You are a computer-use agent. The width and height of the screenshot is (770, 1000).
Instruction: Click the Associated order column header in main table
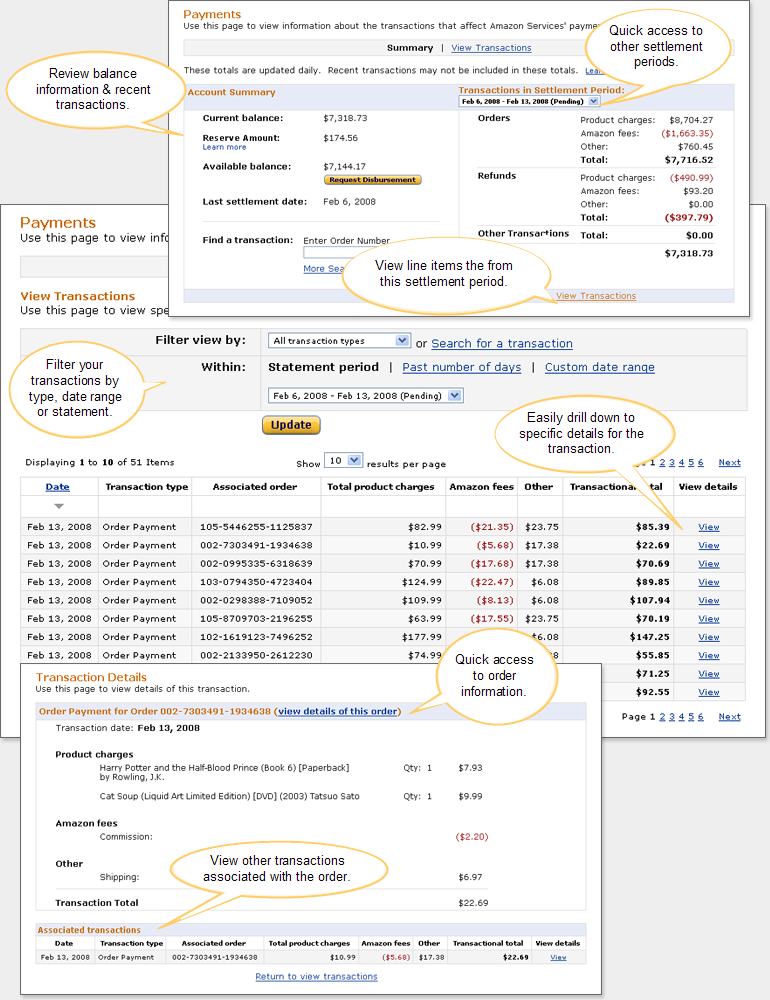pos(255,487)
